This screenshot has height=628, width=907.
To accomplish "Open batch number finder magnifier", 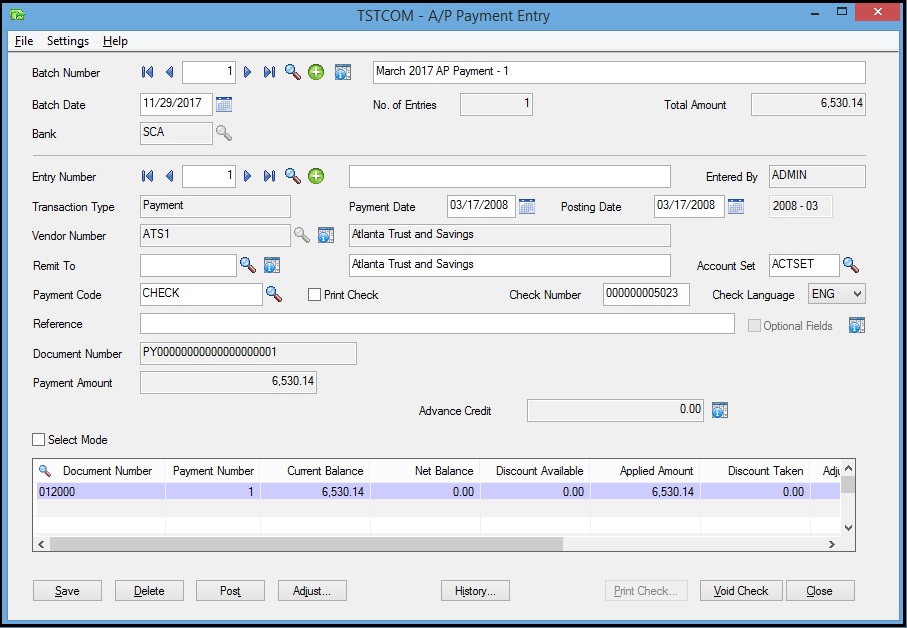I will [x=293, y=72].
